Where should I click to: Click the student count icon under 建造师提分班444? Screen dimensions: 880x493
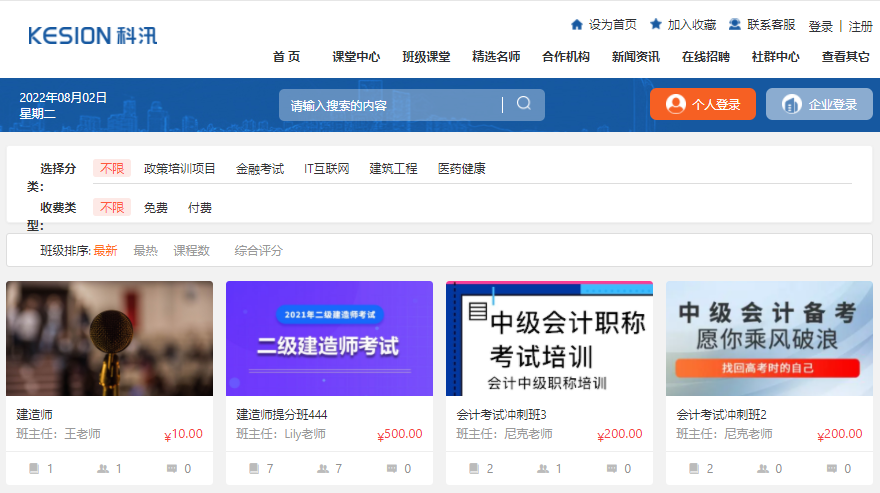coord(323,468)
